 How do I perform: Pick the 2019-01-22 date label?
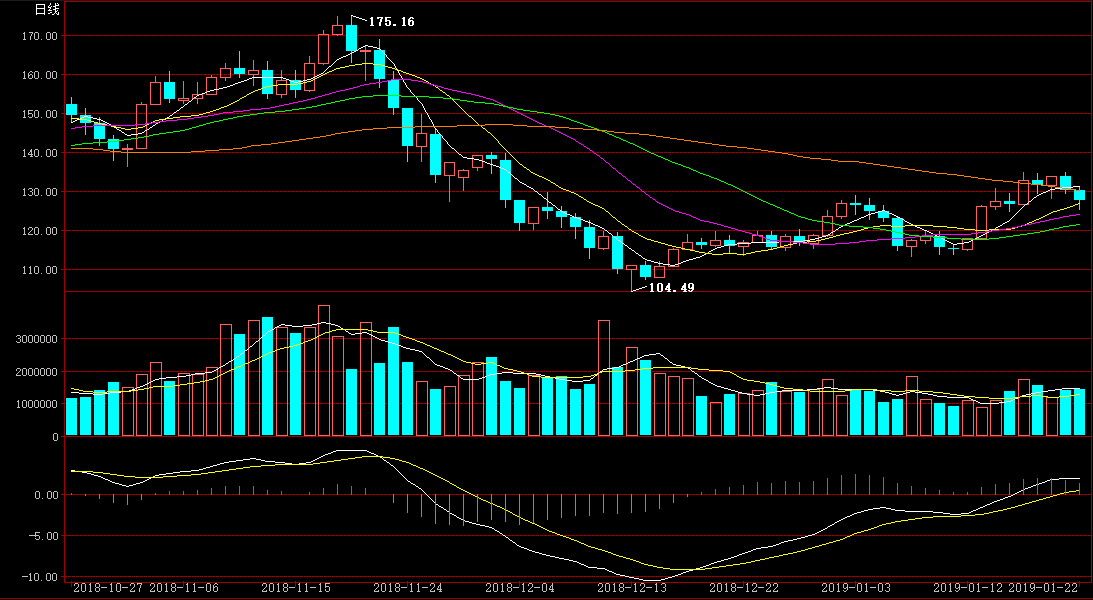[1044, 587]
